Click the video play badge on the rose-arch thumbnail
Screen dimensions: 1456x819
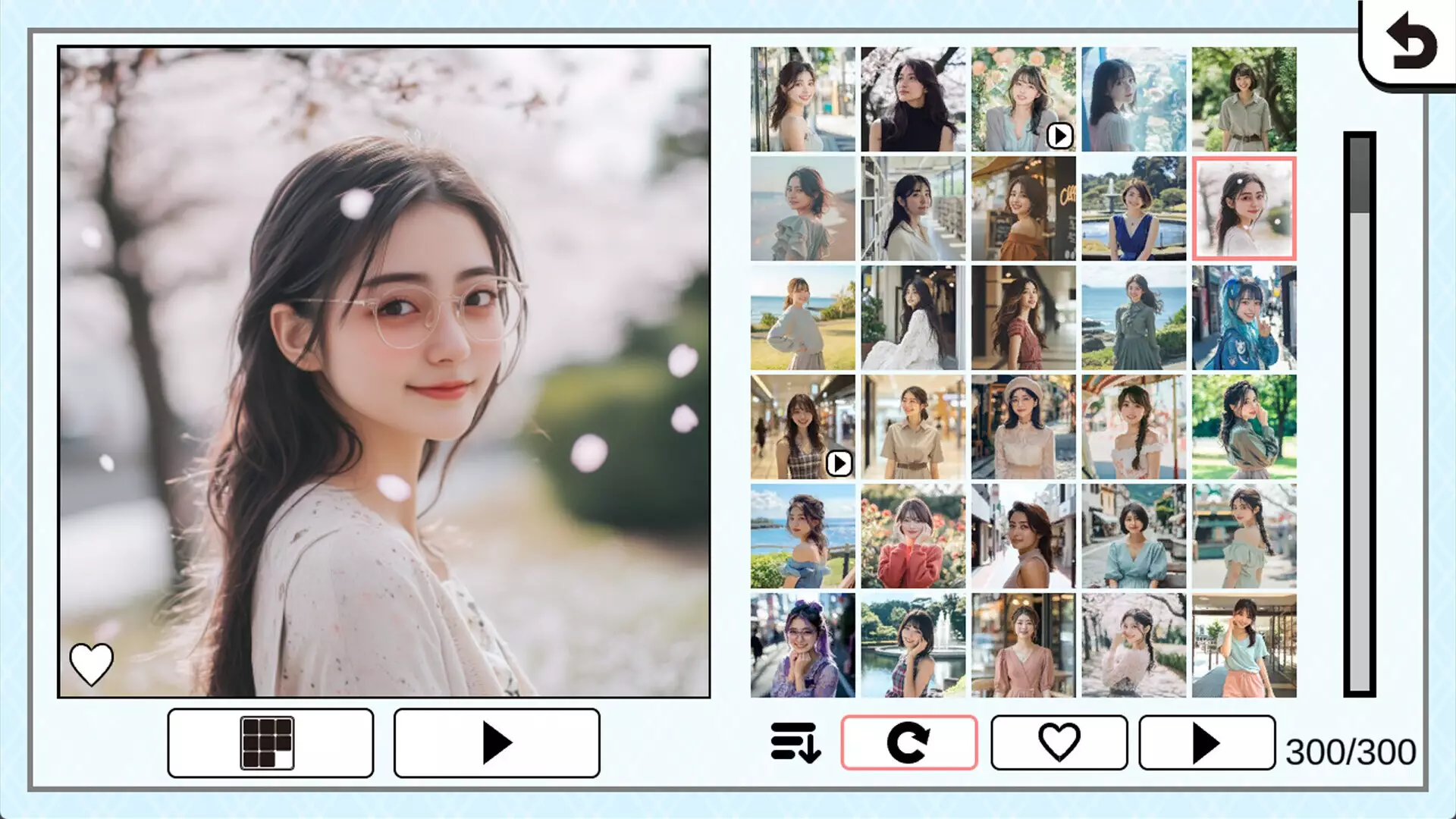[x=1059, y=134]
